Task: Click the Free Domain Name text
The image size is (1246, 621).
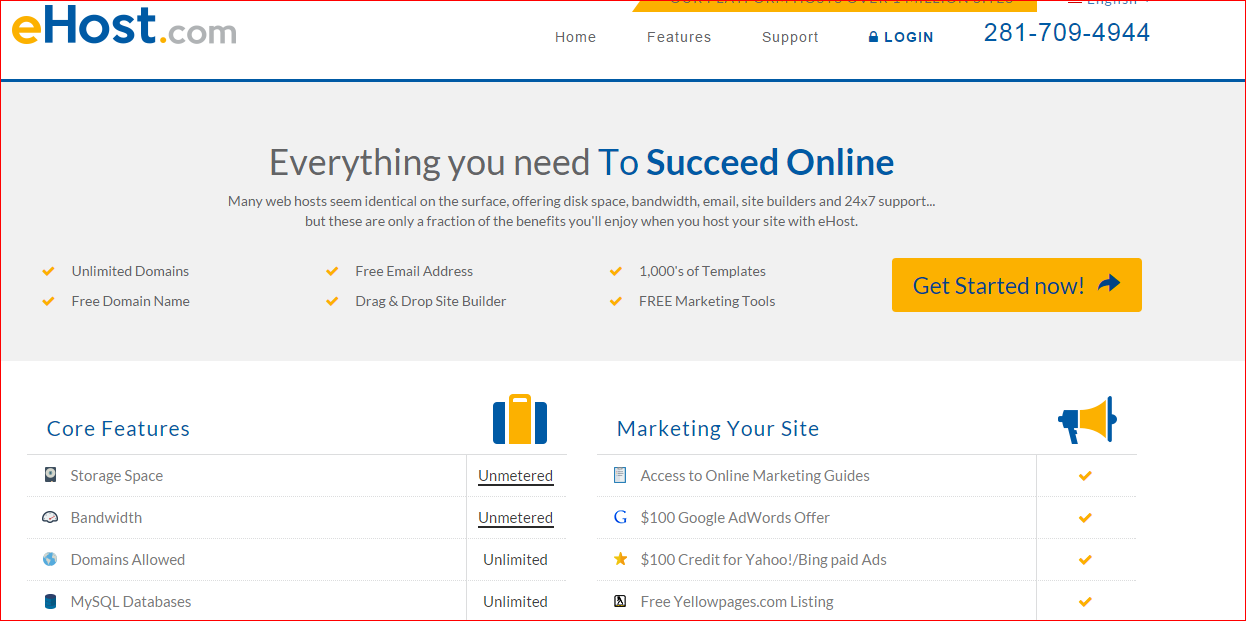Action: coord(130,301)
